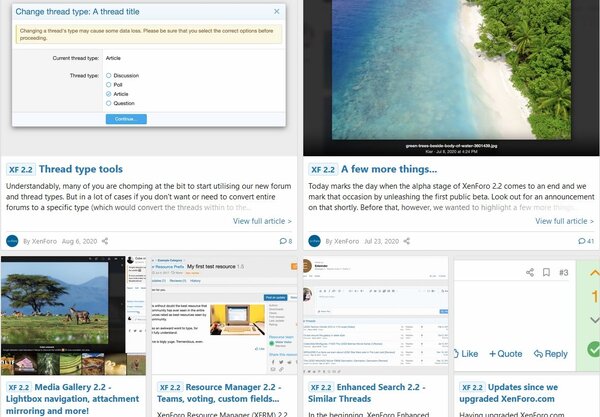600x417 pixels.
Task: Downvote using the gray down arrow
Action: point(594,320)
